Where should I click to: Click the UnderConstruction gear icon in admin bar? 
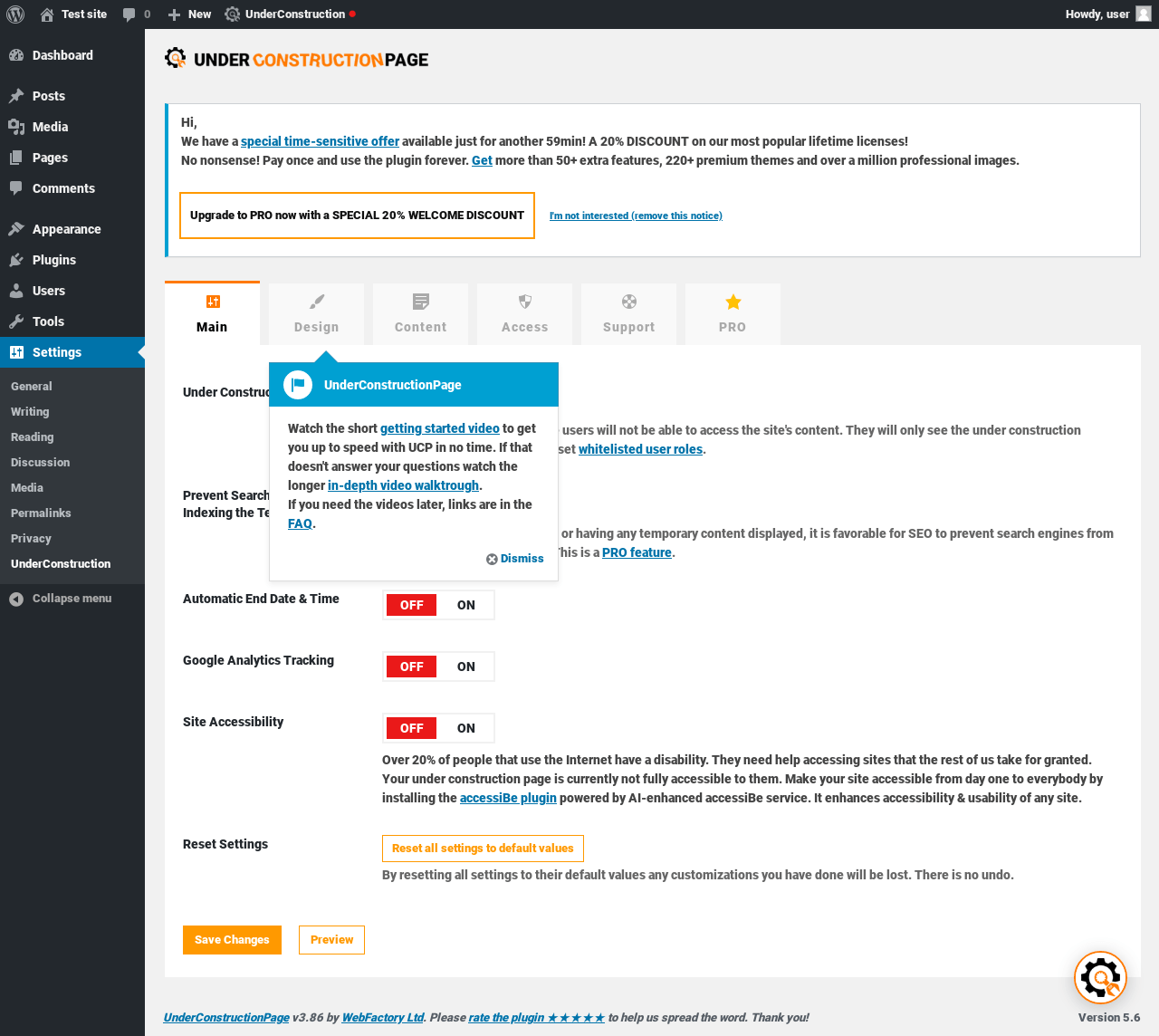[233, 14]
